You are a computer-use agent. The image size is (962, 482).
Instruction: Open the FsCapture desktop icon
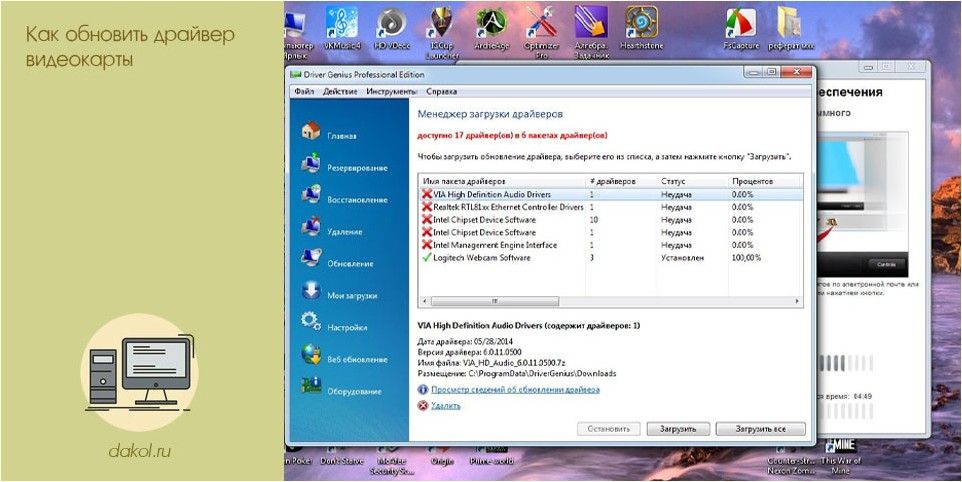point(741,29)
